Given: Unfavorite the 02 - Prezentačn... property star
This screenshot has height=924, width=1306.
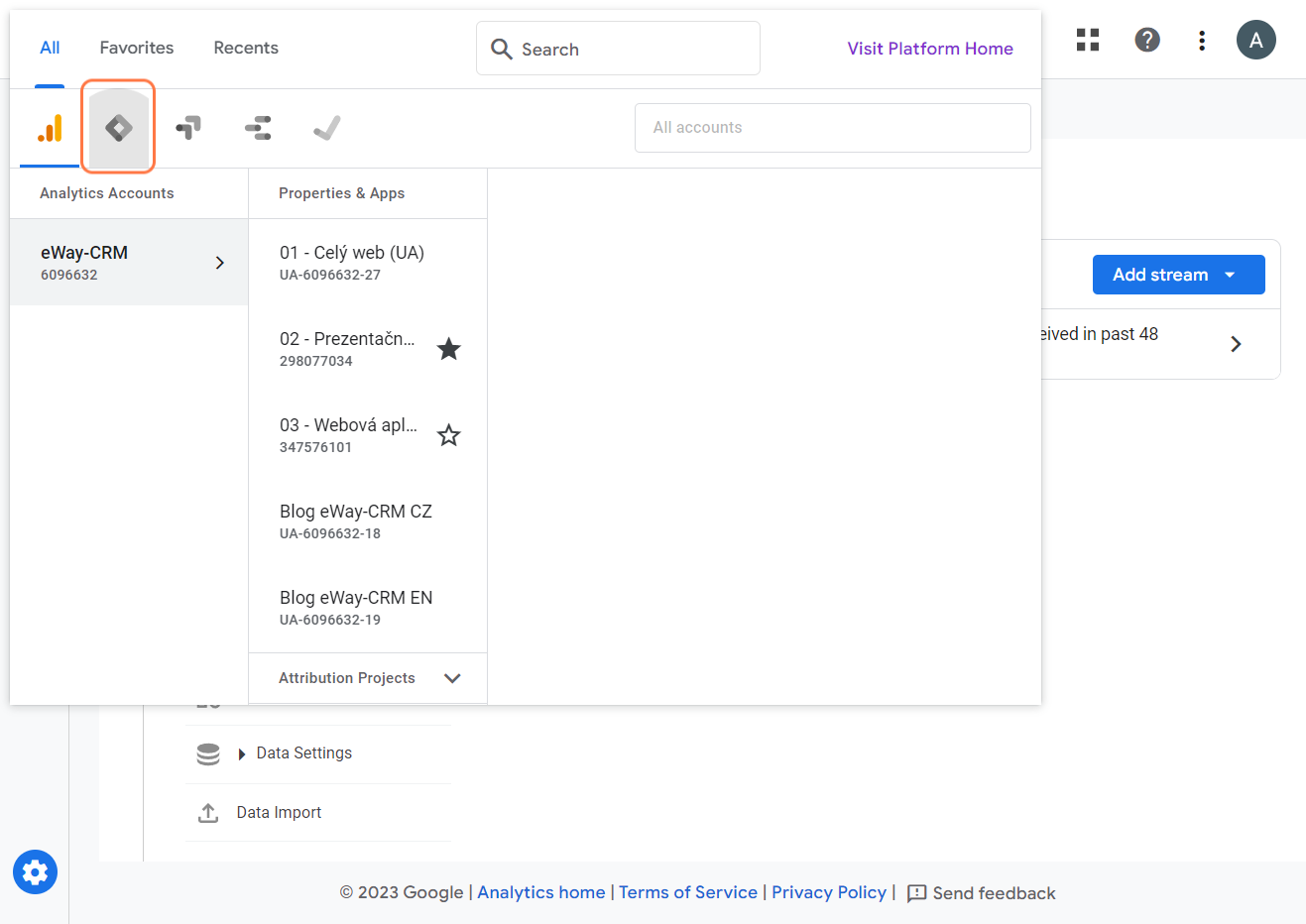Looking at the screenshot, I should click(449, 349).
